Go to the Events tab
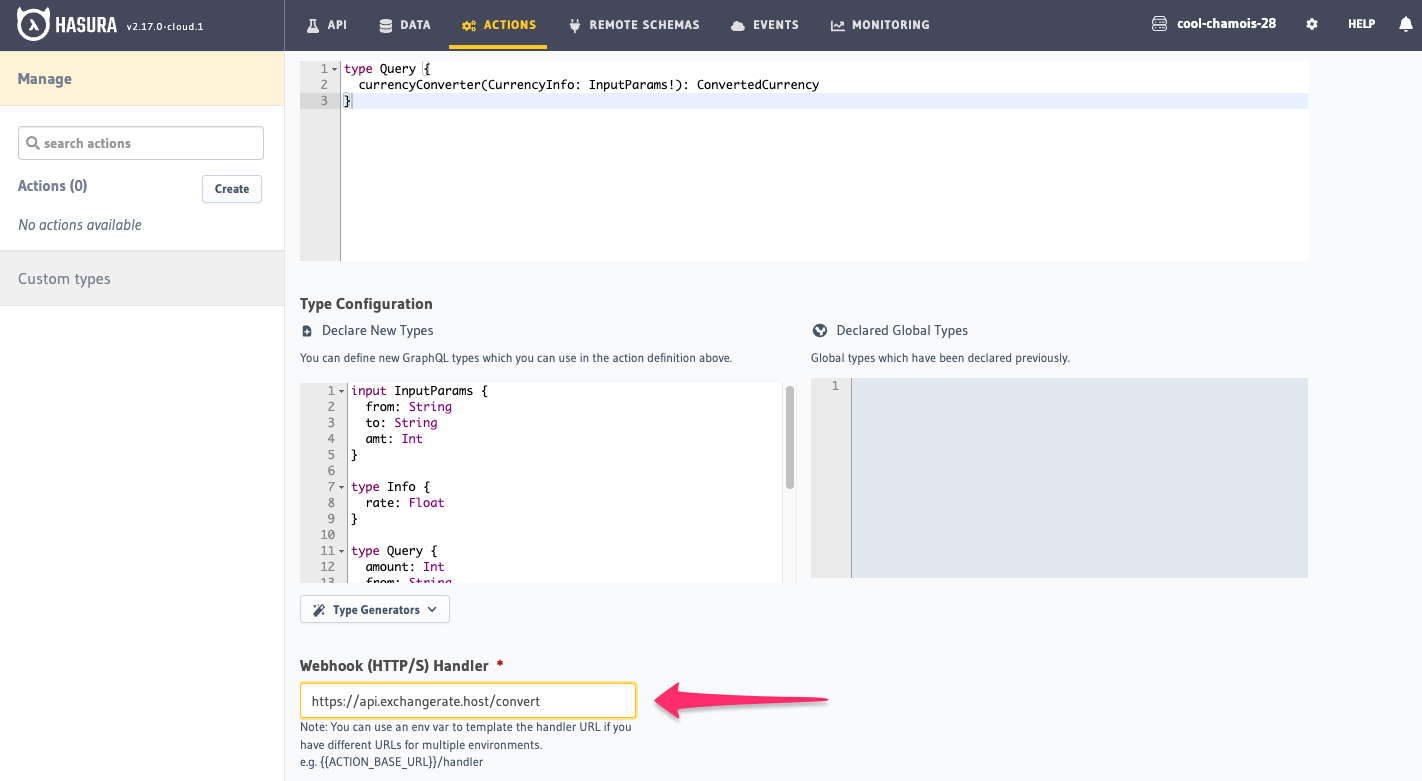Image resolution: width=1422 pixels, height=781 pixels. [x=765, y=25]
